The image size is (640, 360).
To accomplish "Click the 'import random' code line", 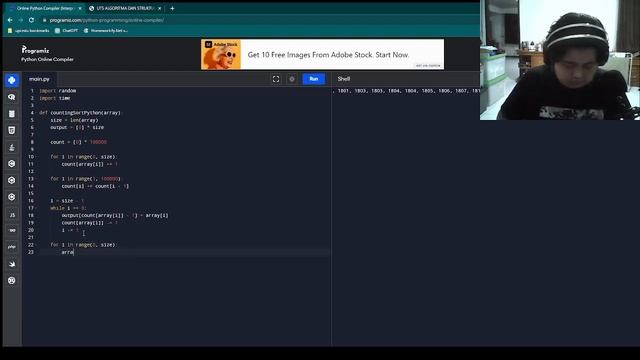I will coord(58,91).
